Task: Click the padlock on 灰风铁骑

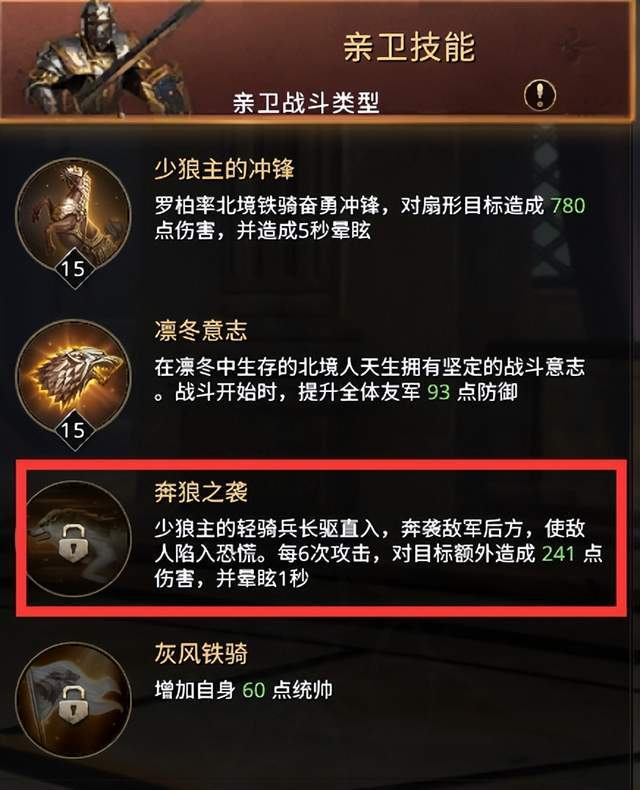Action: [75, 704]
